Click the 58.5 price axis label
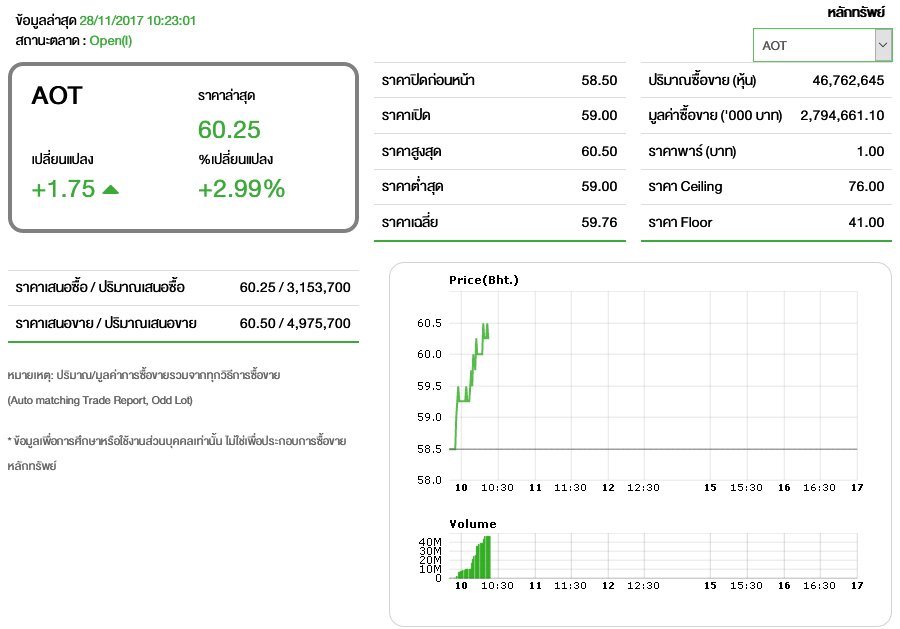900x629 pixels. pyautogui.click(x=429, y=449)
